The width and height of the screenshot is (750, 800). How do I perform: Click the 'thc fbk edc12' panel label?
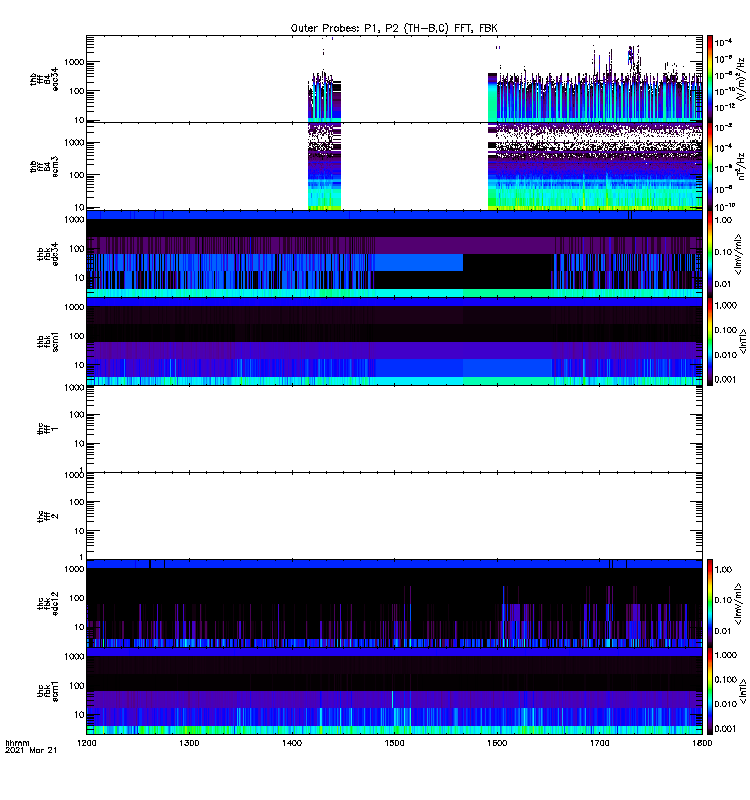coord(47,604)
